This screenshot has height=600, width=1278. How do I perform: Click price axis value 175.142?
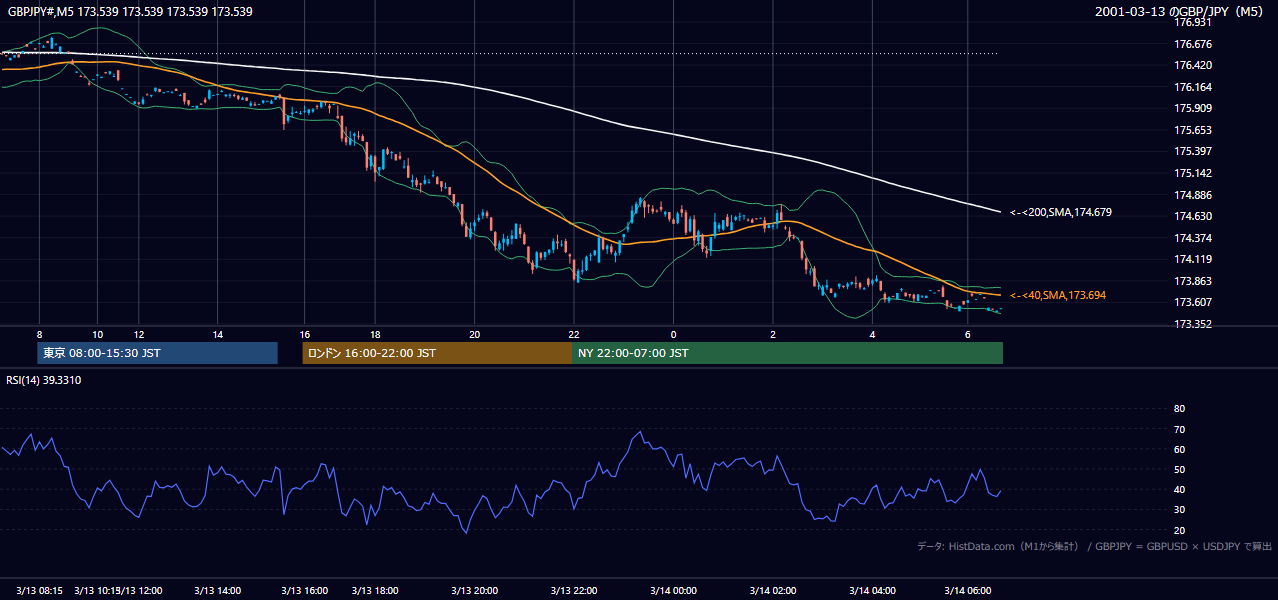point(1193,173)
